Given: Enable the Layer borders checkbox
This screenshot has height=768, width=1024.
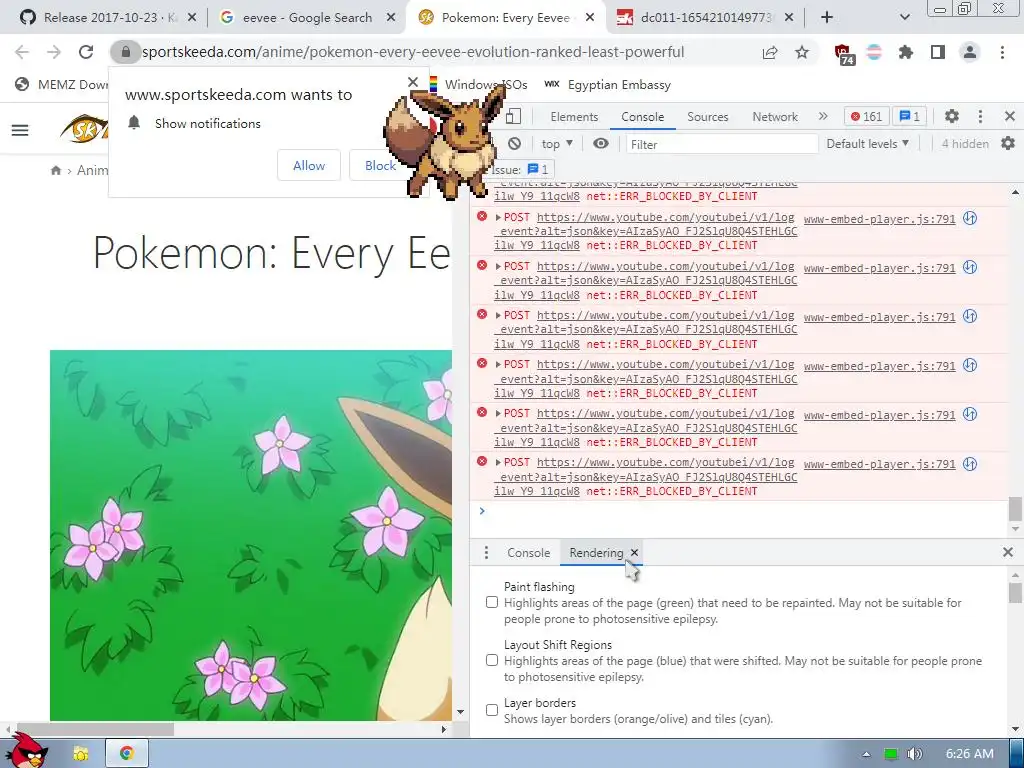Looking at the screenshot, I should pos(492,710).
